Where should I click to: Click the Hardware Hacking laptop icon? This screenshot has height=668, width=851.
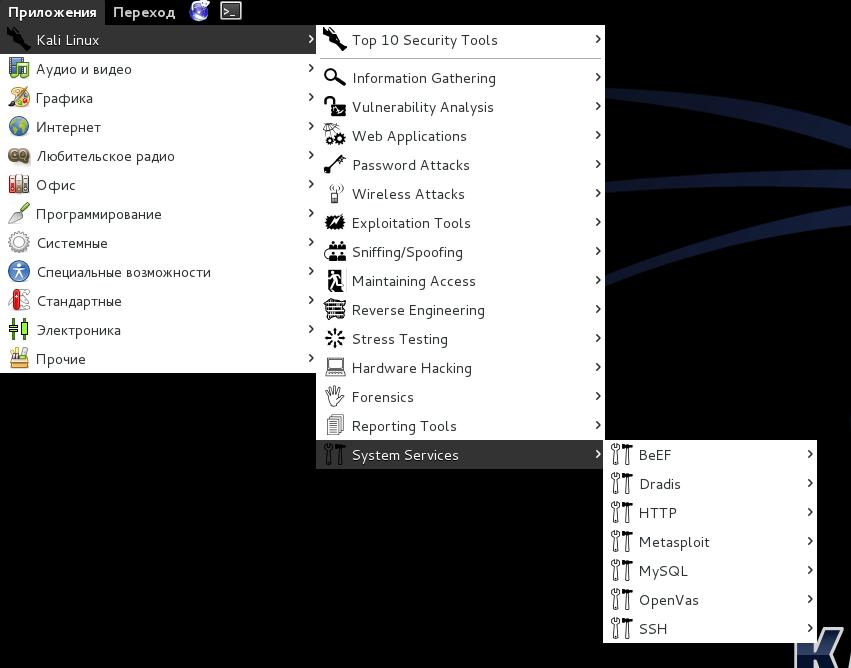pyautogui.click(x=335, y=367)
